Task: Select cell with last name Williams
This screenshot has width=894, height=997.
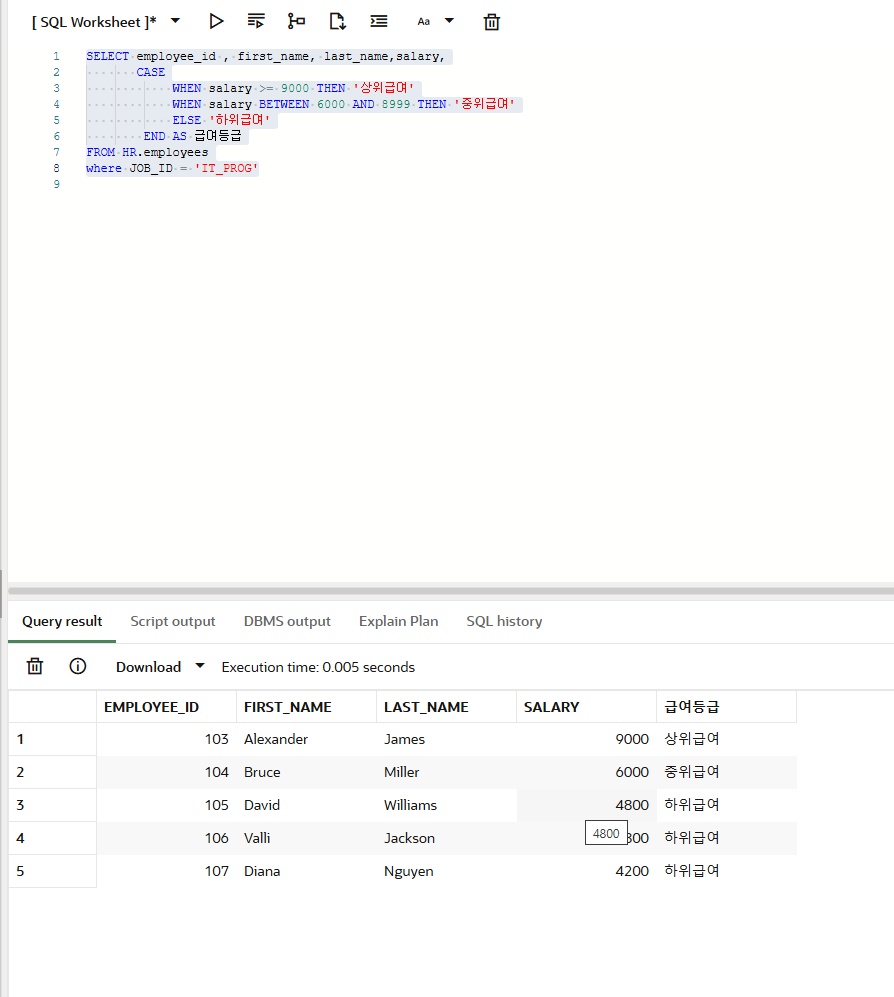Action: pos(446,805)
